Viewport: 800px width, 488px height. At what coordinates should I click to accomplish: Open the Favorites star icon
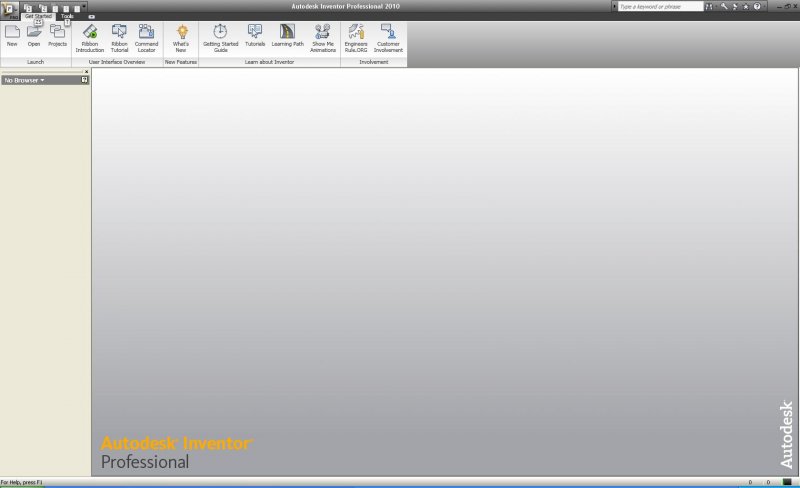click(746, 7)
